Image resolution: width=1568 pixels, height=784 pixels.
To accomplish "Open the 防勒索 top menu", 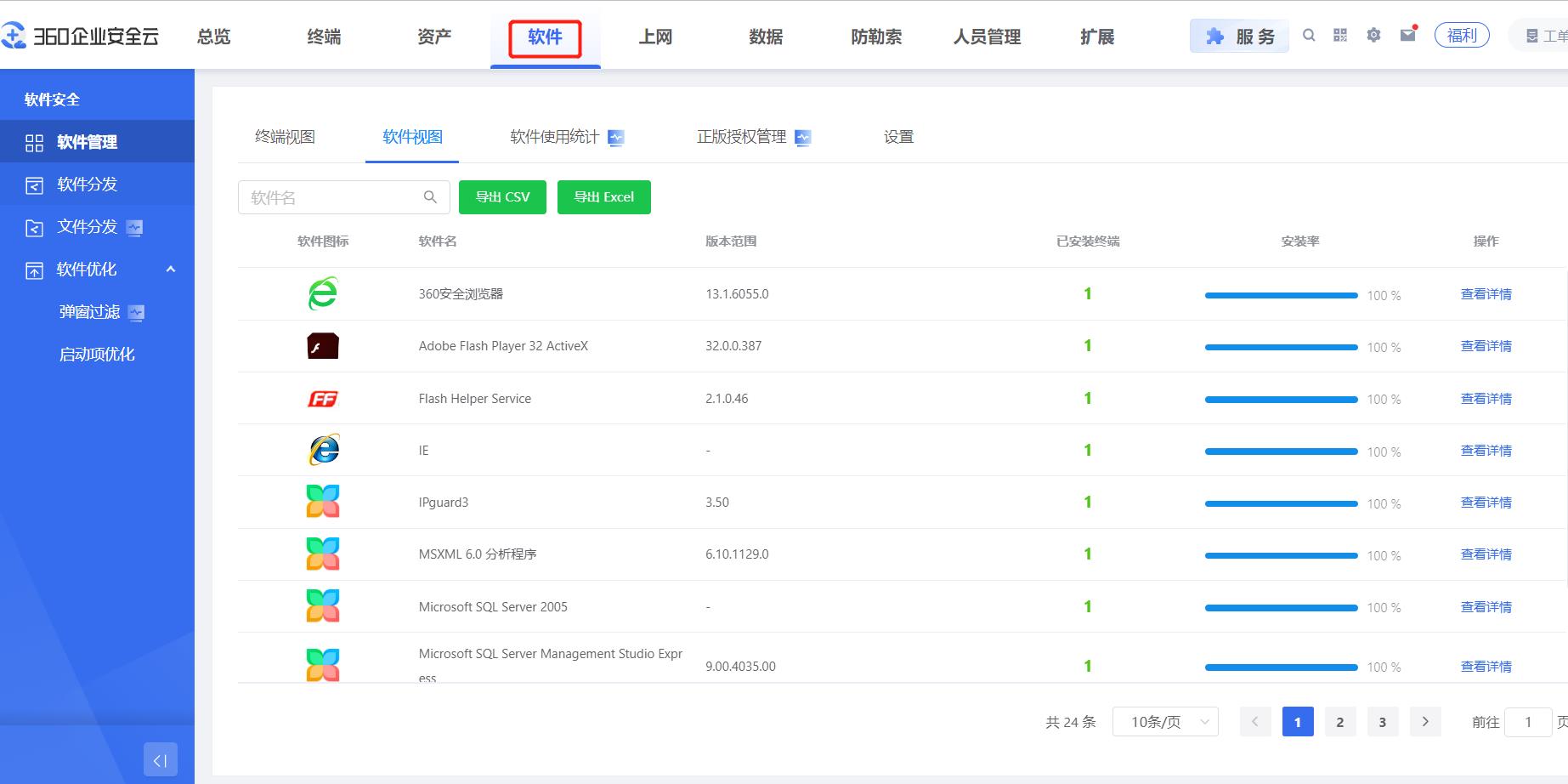I will tap(876, 37).
